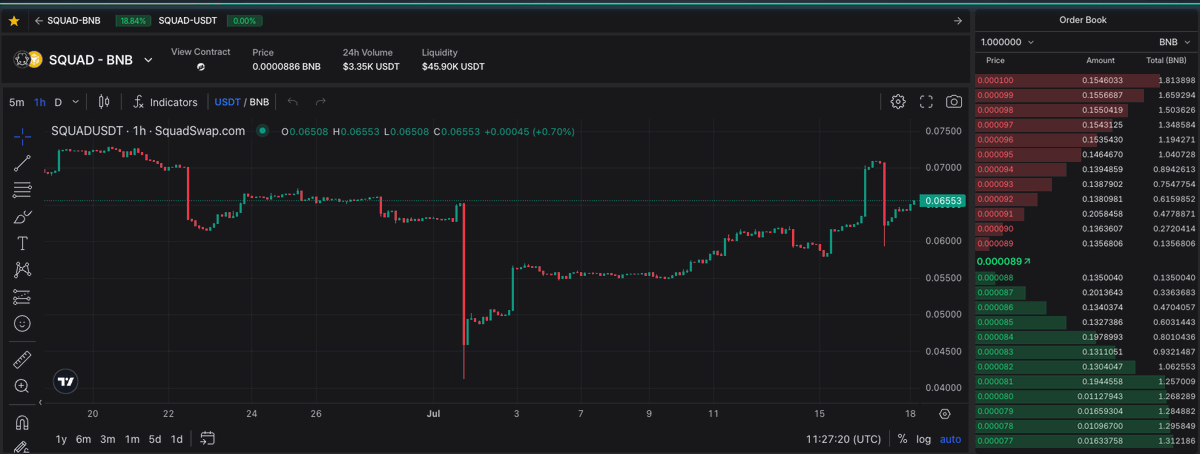Toggle the magnet mode tool
1200x454 pixels.
pos(22,422)
